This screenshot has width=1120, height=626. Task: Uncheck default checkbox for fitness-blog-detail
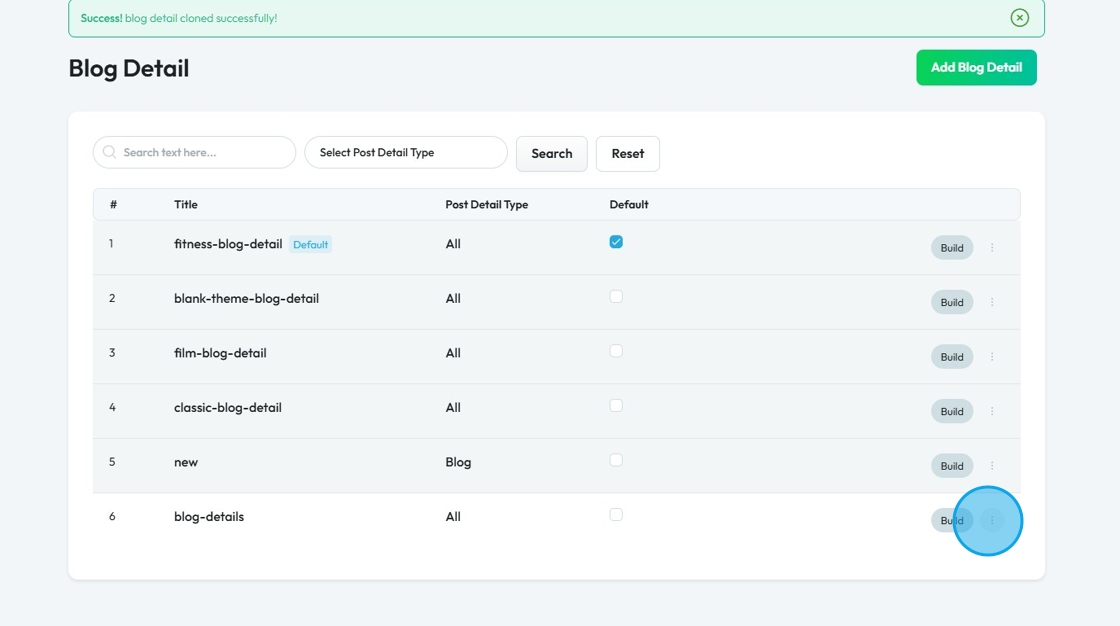(616, 242)
